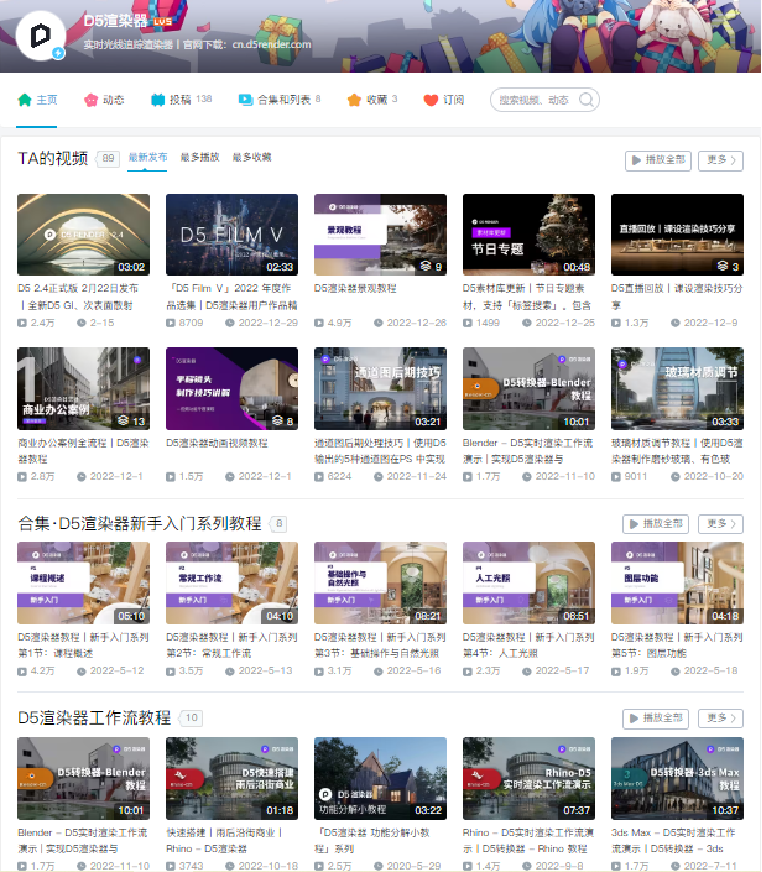762x872 pixels.
Task: Open the 景观教程 collection thumbnail
Action: (380, 235)
